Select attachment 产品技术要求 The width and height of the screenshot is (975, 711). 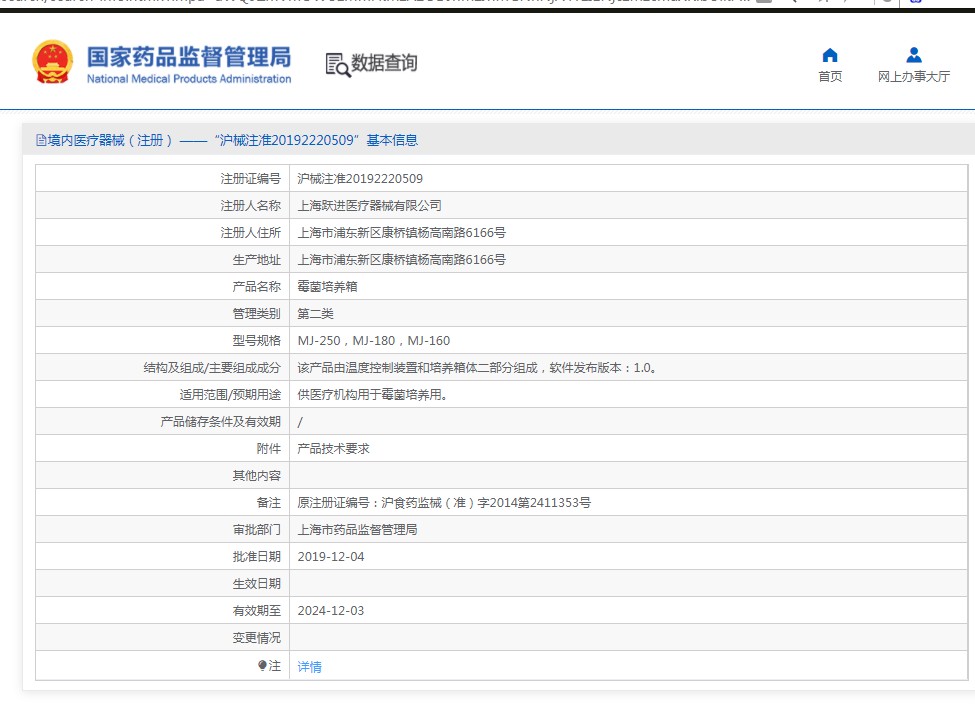click(x=333, y=449)
